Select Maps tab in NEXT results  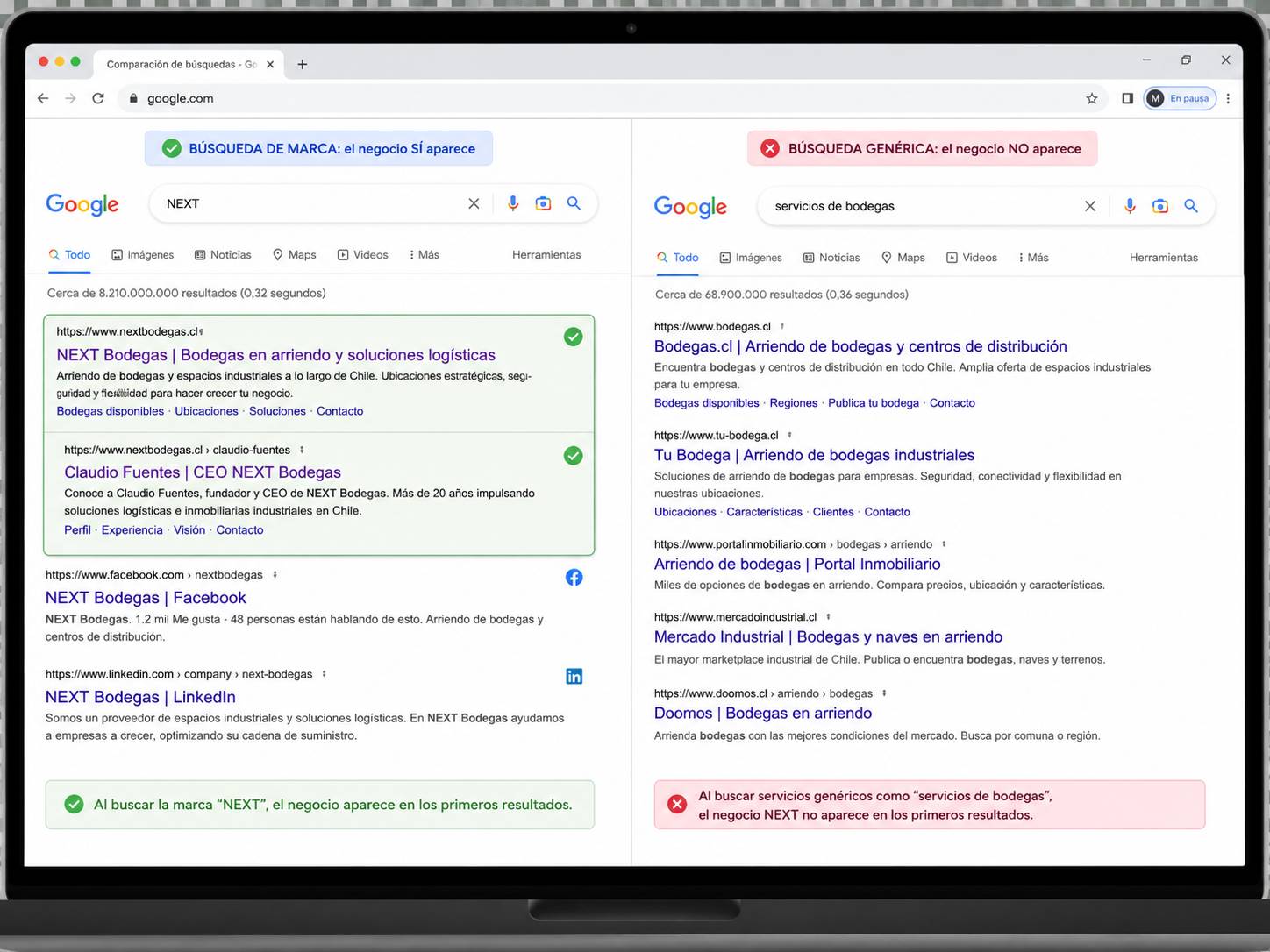pyautogui.click(x=294, y=255)
